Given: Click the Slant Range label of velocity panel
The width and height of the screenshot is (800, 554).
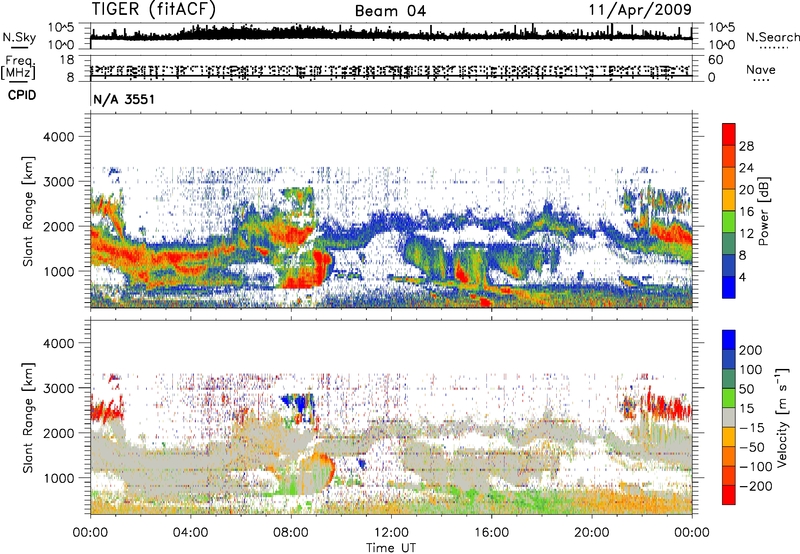Looking at the screenshot, I should click(x=28, y=417).
